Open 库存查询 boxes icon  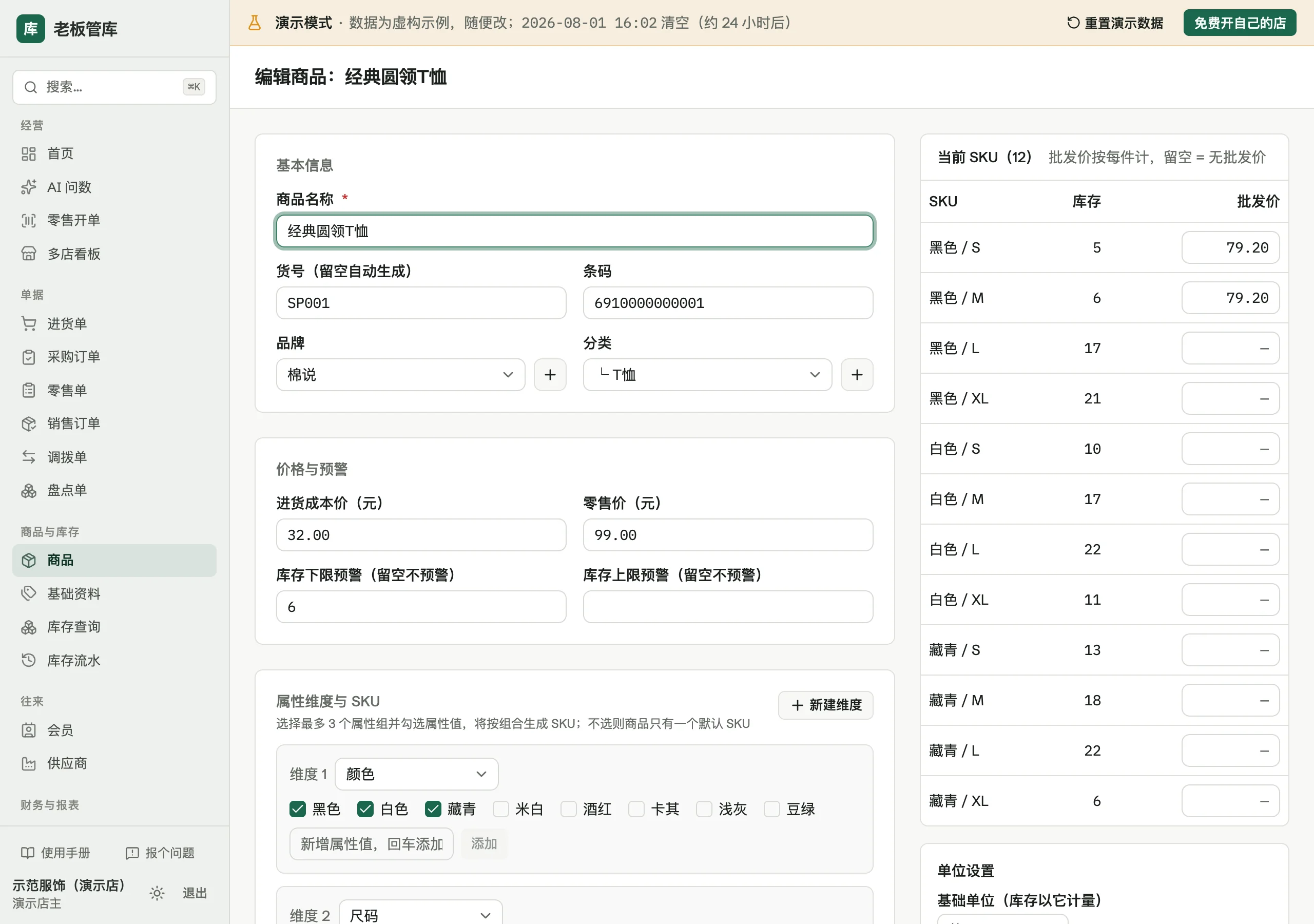click(x=29, y=627)
